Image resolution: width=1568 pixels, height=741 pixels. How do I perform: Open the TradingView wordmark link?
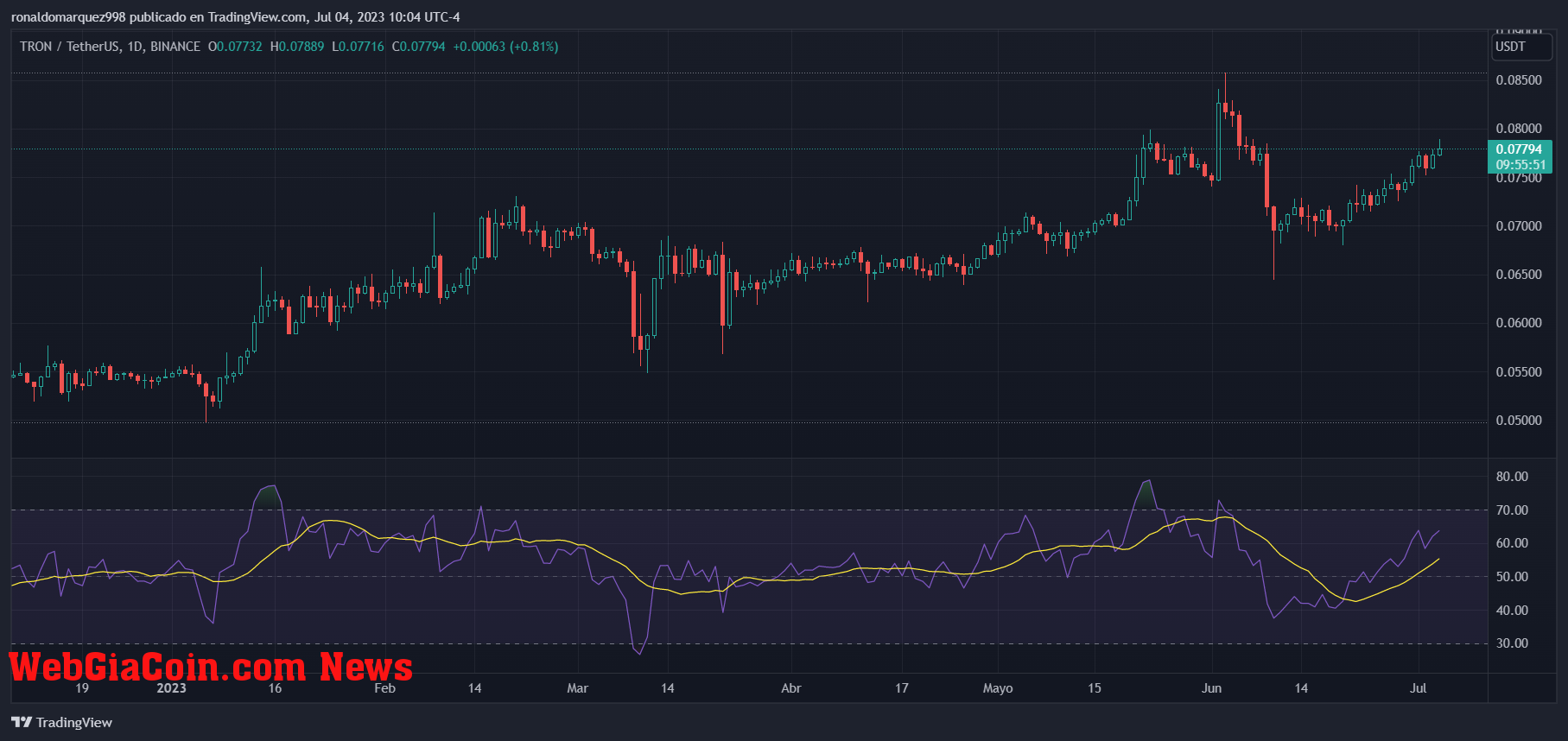pos(74,722)
